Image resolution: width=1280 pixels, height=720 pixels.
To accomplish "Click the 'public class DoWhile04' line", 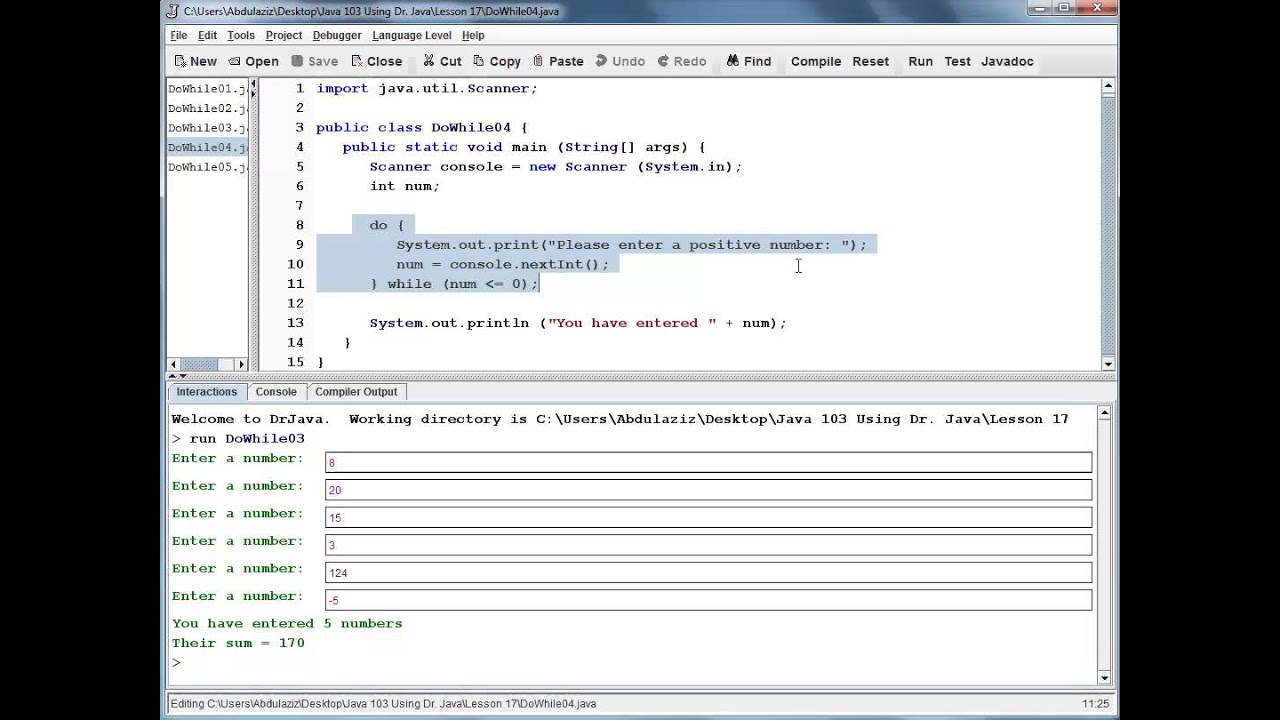I will 422,128.
